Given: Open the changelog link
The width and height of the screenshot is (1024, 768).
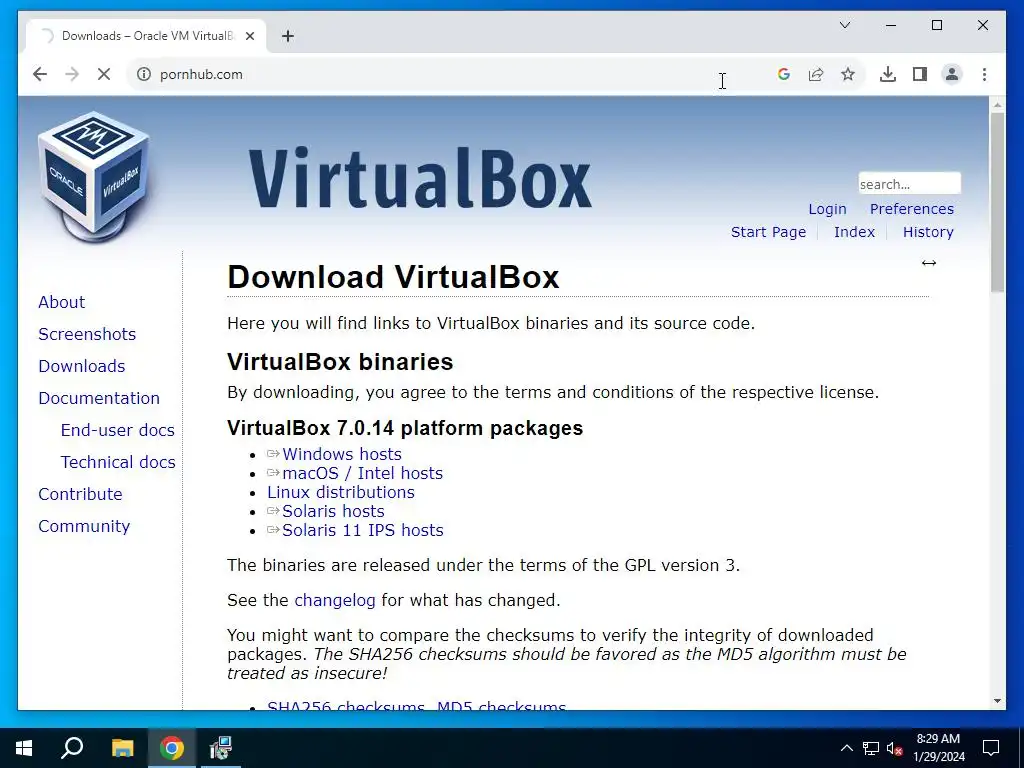Looking at the screenshot, I should (x=335, y=600).
